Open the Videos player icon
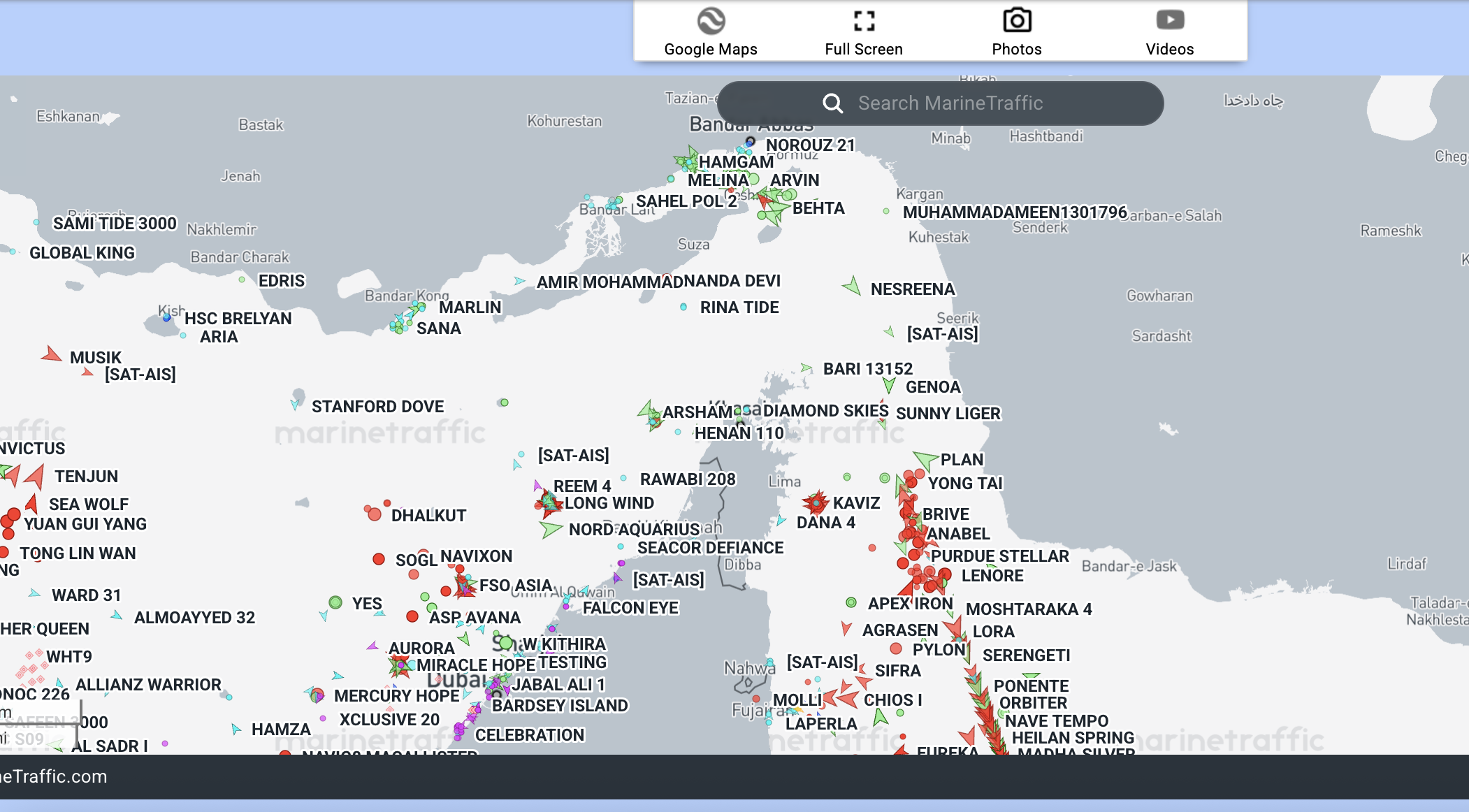 (1170, 21)
